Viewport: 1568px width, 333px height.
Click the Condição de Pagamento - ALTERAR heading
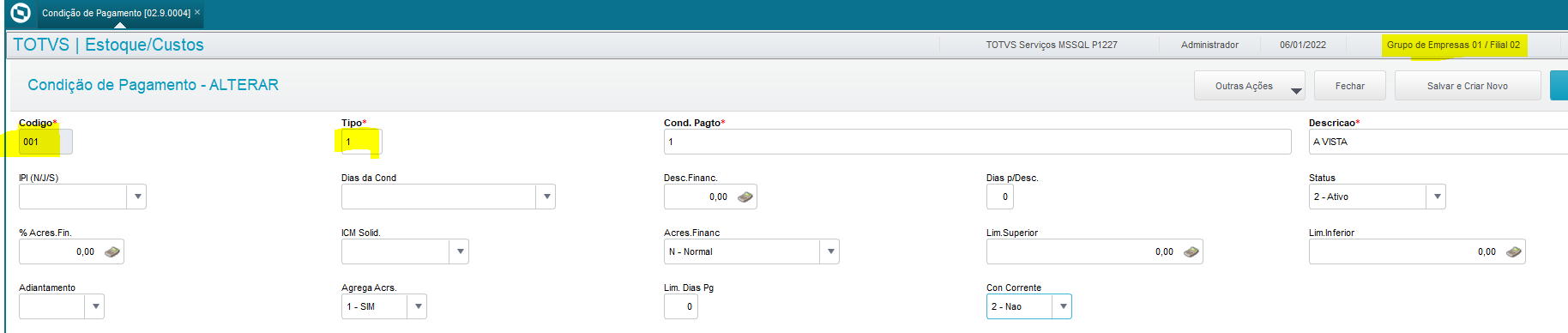153,85
